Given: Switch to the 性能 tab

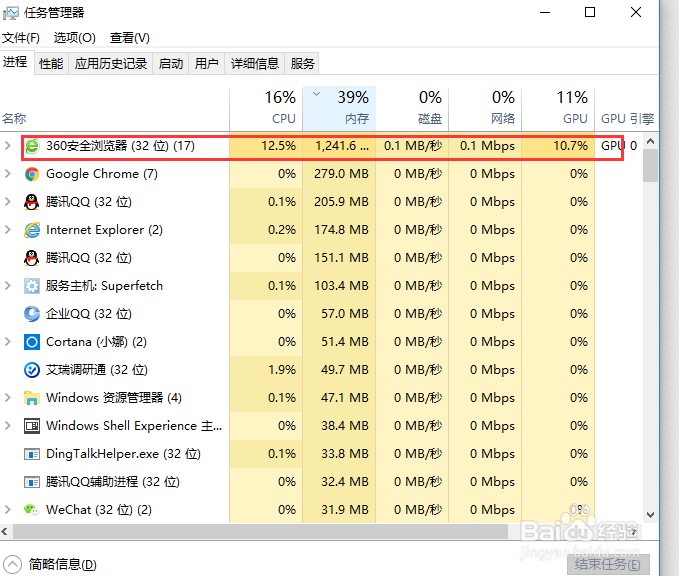Looking at the screenshot, I should (51, 64).
